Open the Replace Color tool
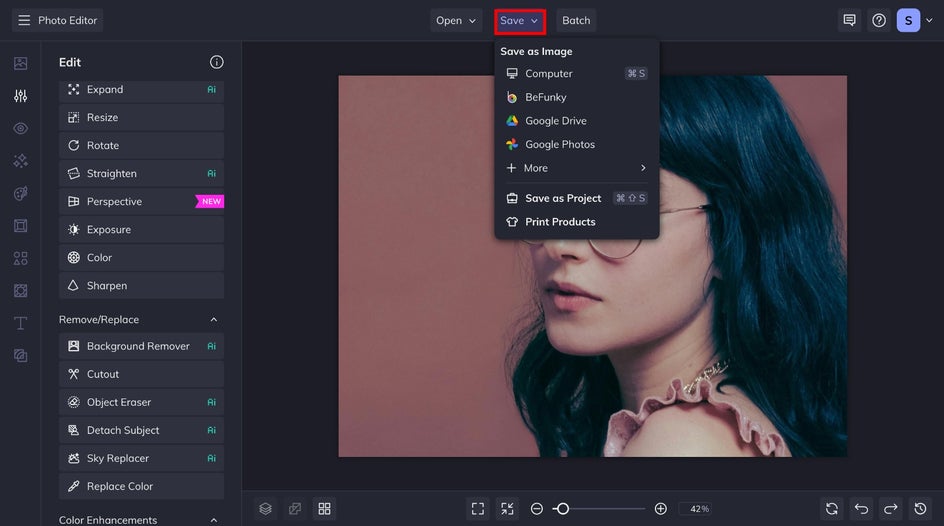 coord(141,486)
